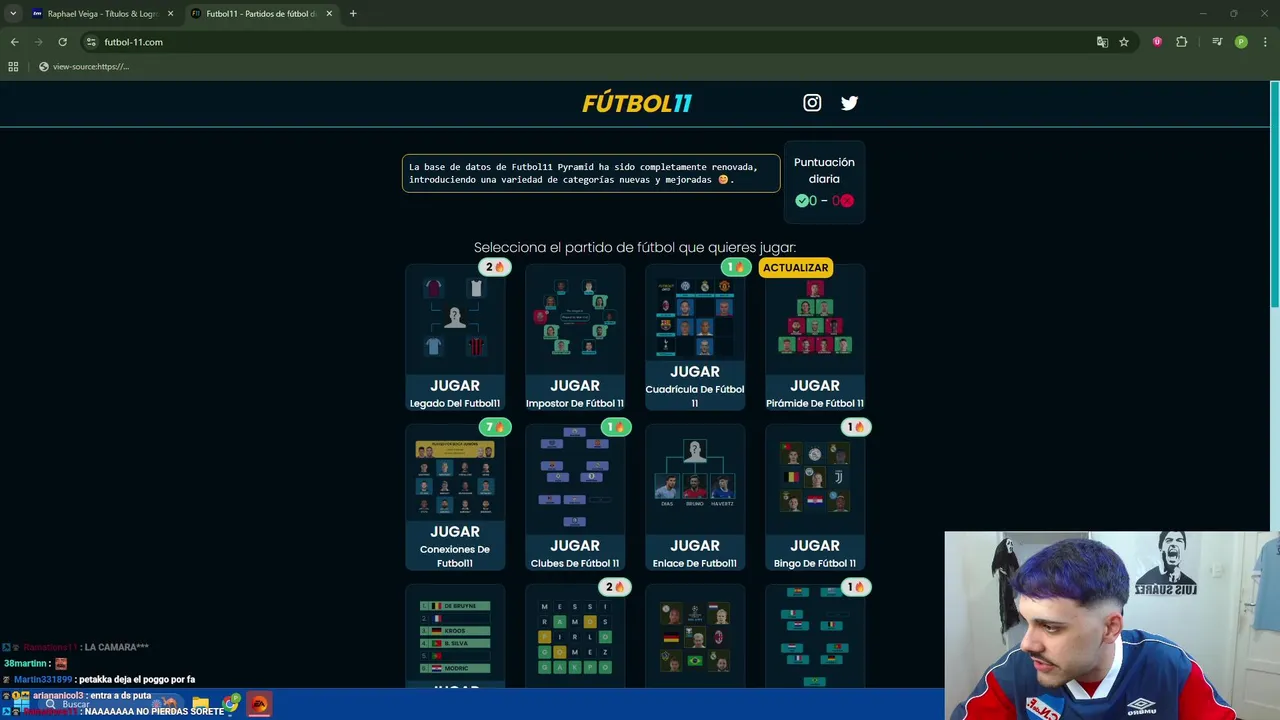Open Cuadrícula club grid thumbnail image
Viewport: 1280px width, 720px height.
695,317
